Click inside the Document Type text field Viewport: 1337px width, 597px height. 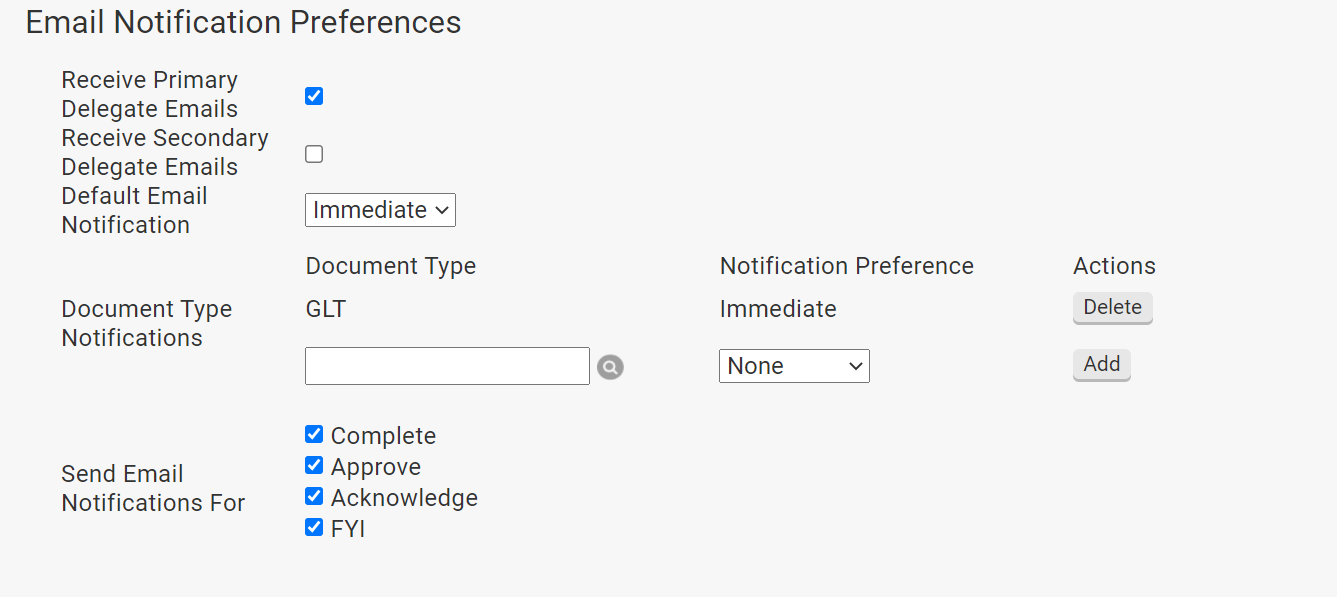pyautogui.click(x=447, y=366)
